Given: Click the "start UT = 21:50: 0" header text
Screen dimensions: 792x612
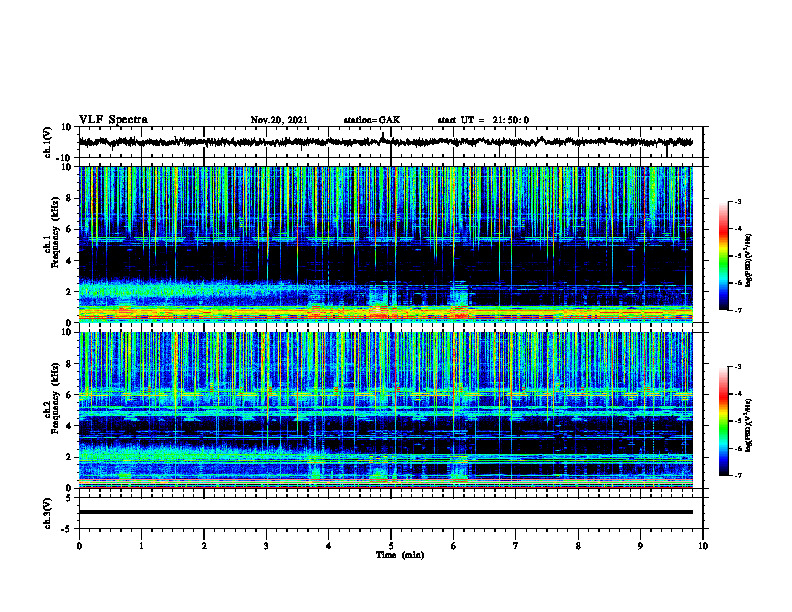Looking at the screenshot, I should [483, 120].
